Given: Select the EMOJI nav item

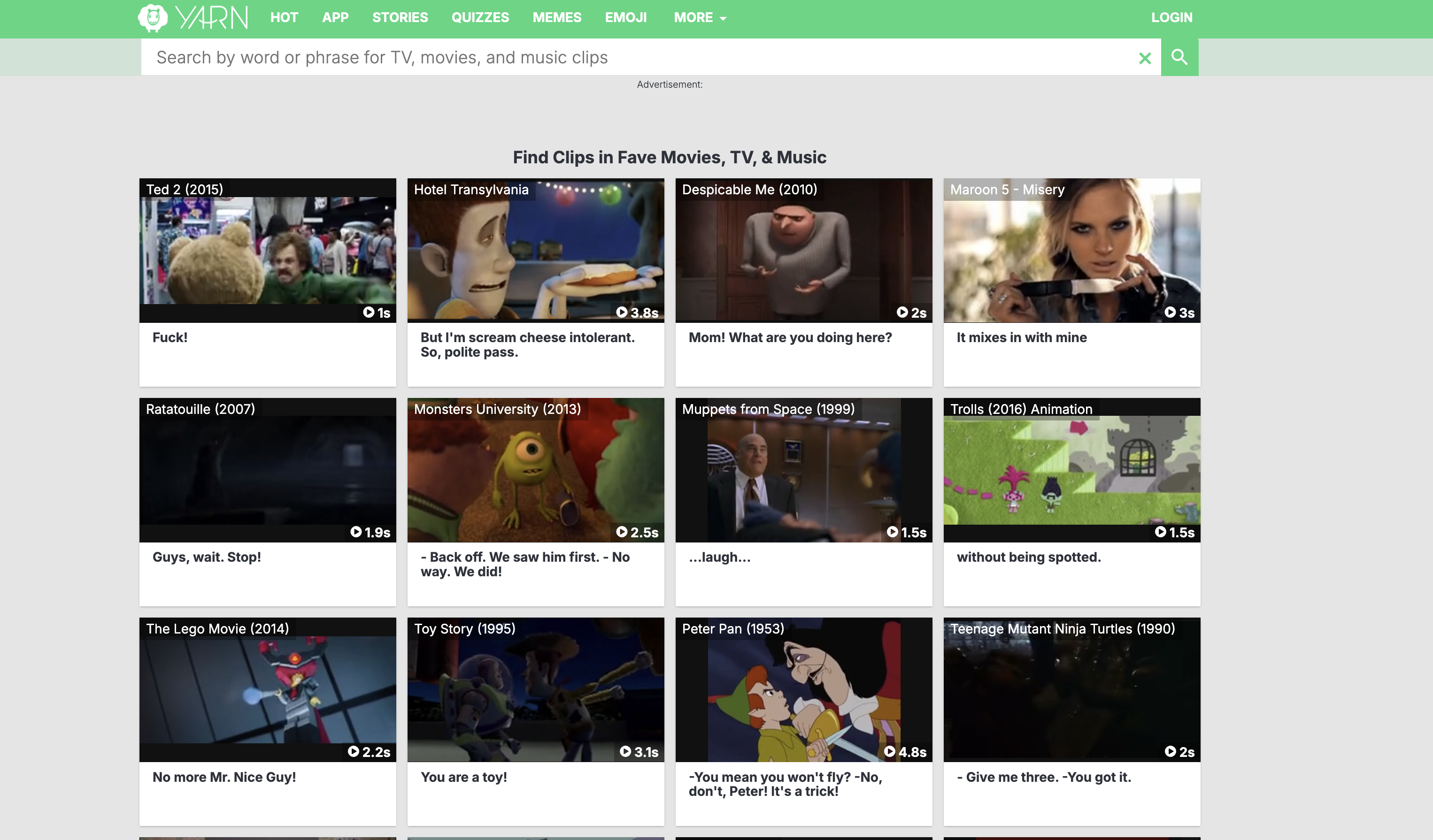Looking at the screenshot, I should click(x=625, y=18).
